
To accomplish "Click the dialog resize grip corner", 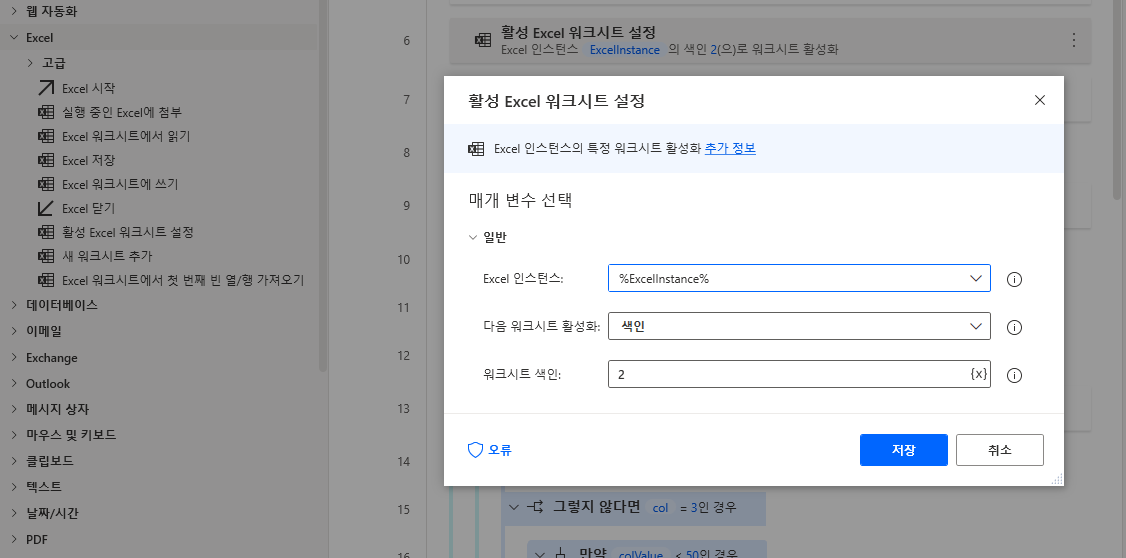I will coord(1058,480).
